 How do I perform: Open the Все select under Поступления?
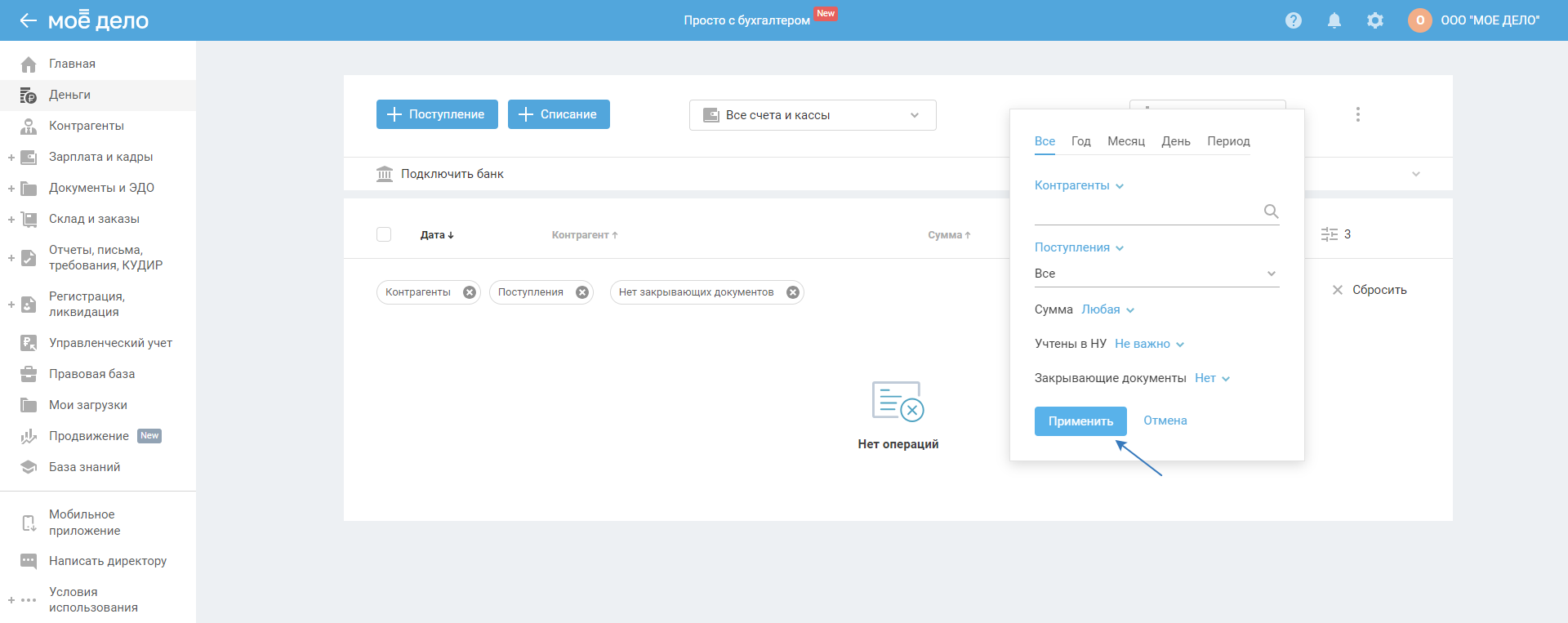click(1156, 274)
